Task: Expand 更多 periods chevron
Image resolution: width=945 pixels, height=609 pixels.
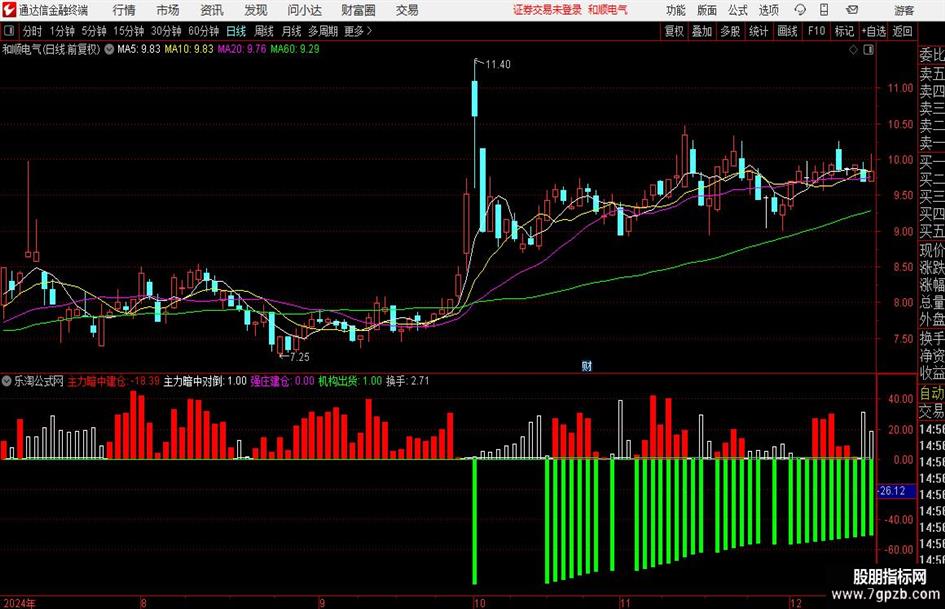Action: [x=358, y=31]
